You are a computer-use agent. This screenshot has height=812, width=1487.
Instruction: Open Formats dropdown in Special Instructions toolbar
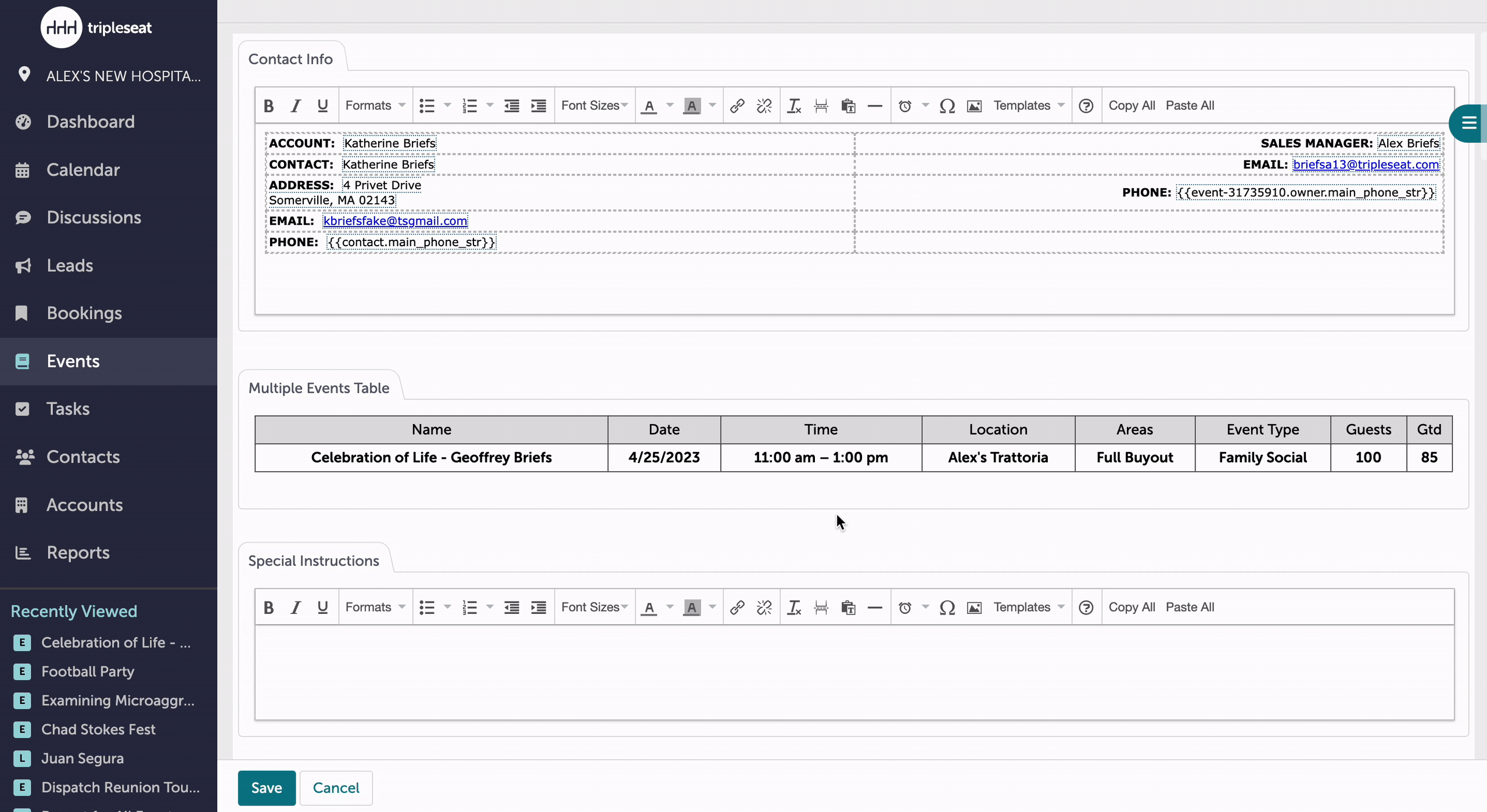pyautogui.click(x=375, y=608)
